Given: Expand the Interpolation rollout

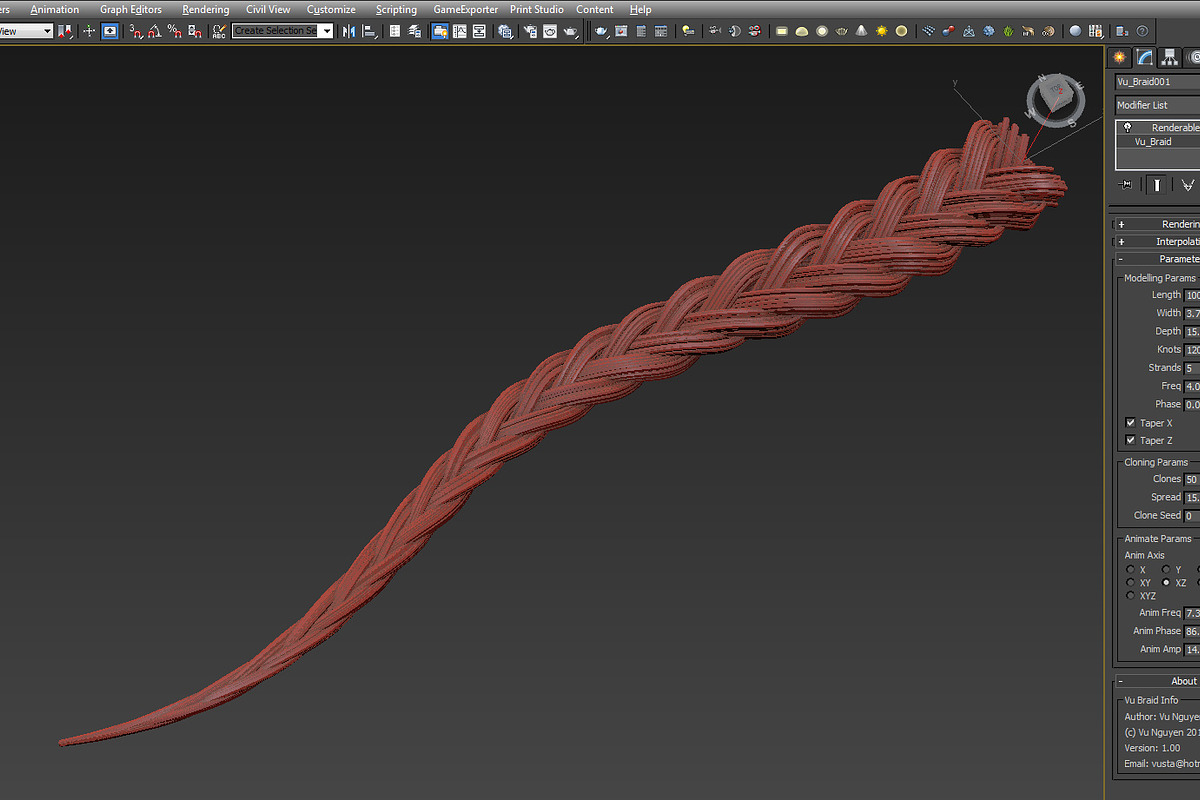Looking at the screenshot, I should [1158, 241].
